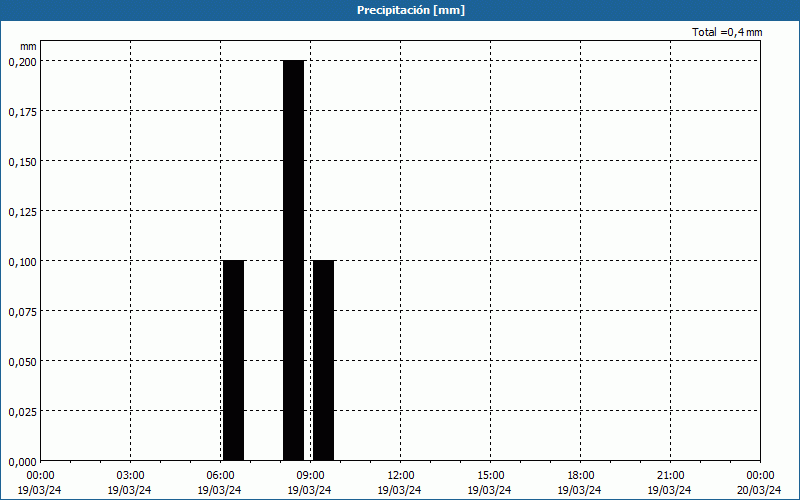Select the Total =0,4 mm text
Screen dimensions: 800x500
click(727, 32)
